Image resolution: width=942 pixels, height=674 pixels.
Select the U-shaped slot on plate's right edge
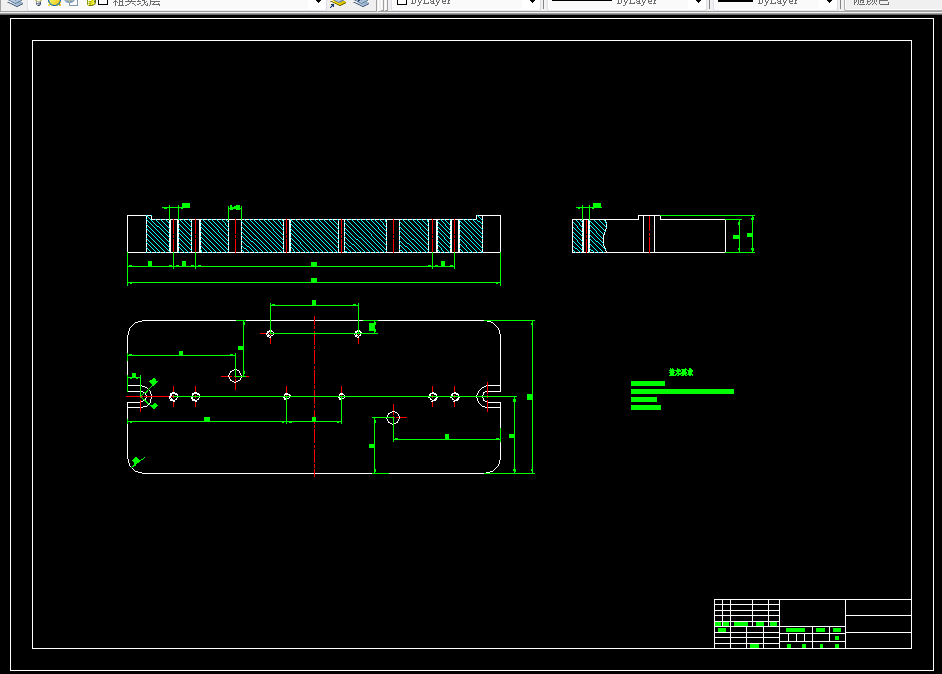click(x=488, y=396)
